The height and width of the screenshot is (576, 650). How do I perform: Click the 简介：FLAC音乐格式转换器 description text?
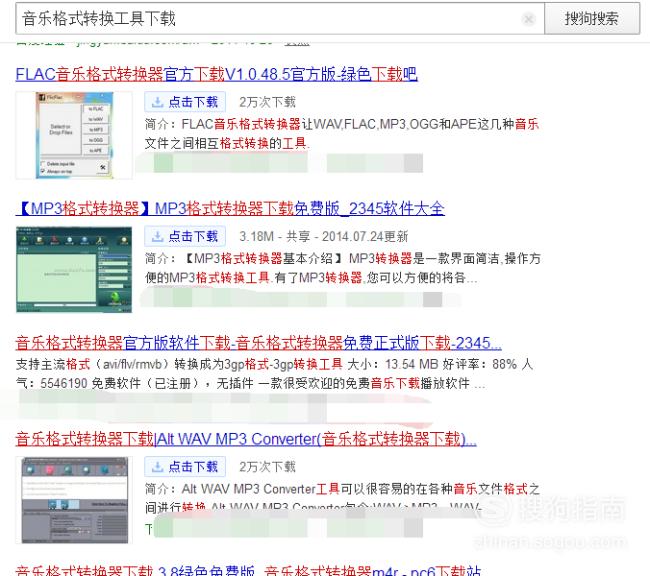(x=342, y=134)
